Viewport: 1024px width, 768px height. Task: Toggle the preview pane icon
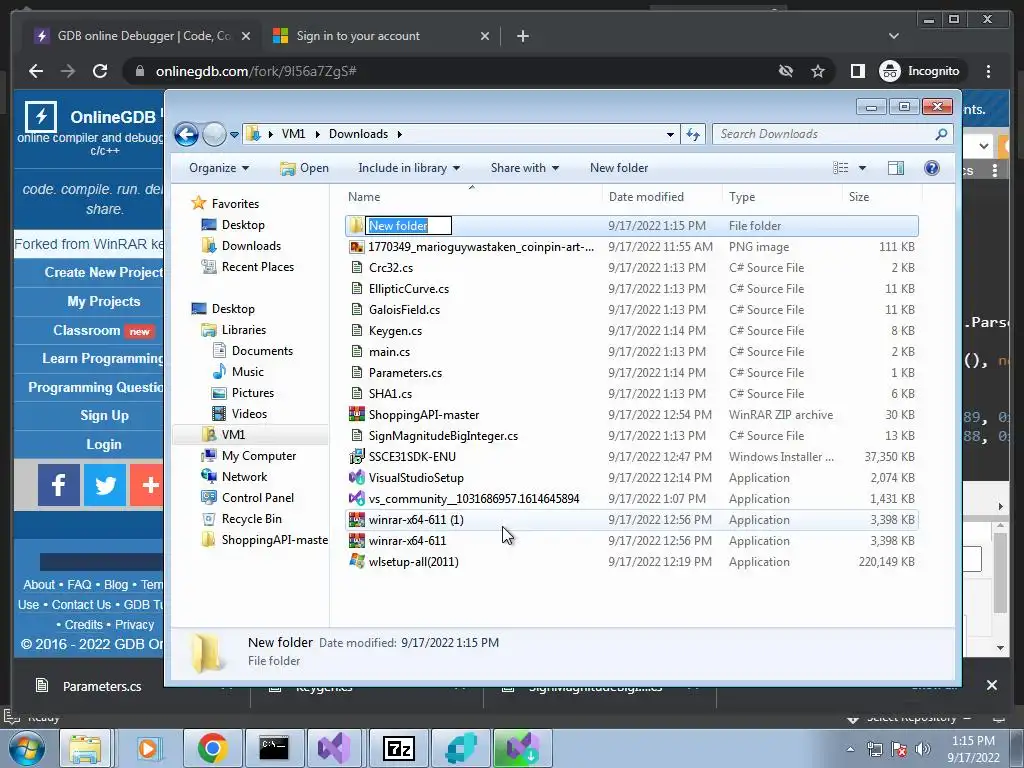(x=896, y=168)
